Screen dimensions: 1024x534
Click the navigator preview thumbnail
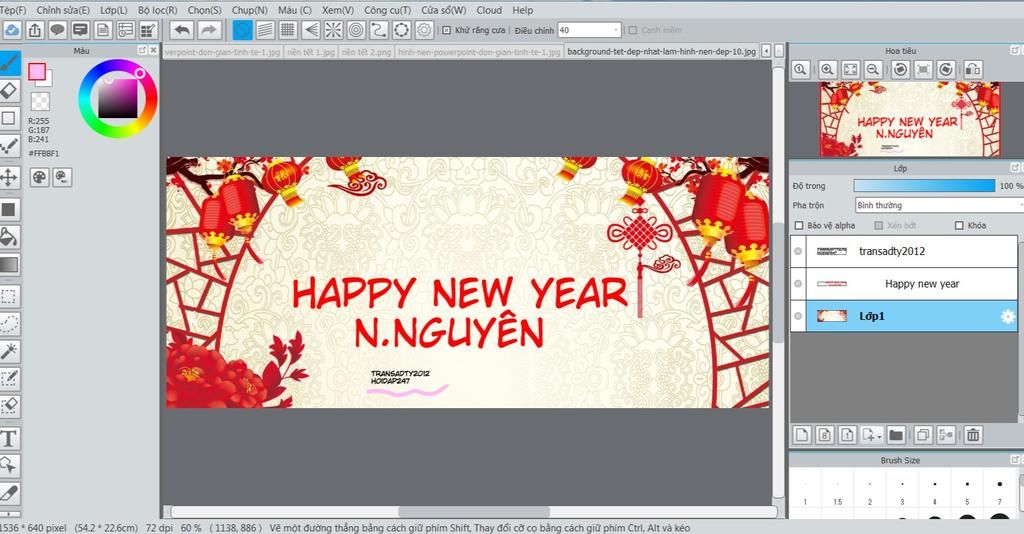910,119
